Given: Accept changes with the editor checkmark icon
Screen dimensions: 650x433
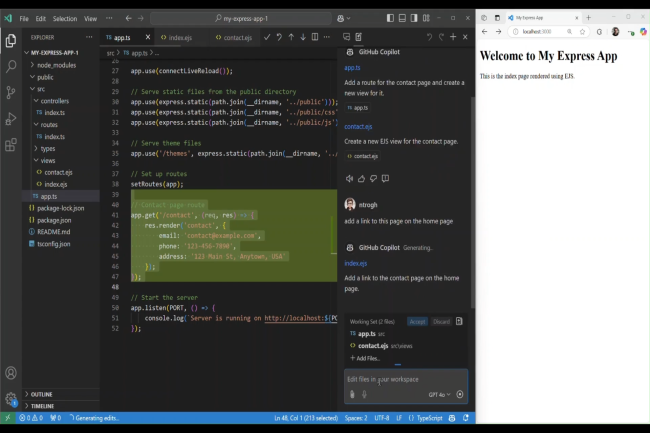Looking at the screenshot, I should 267,37.
